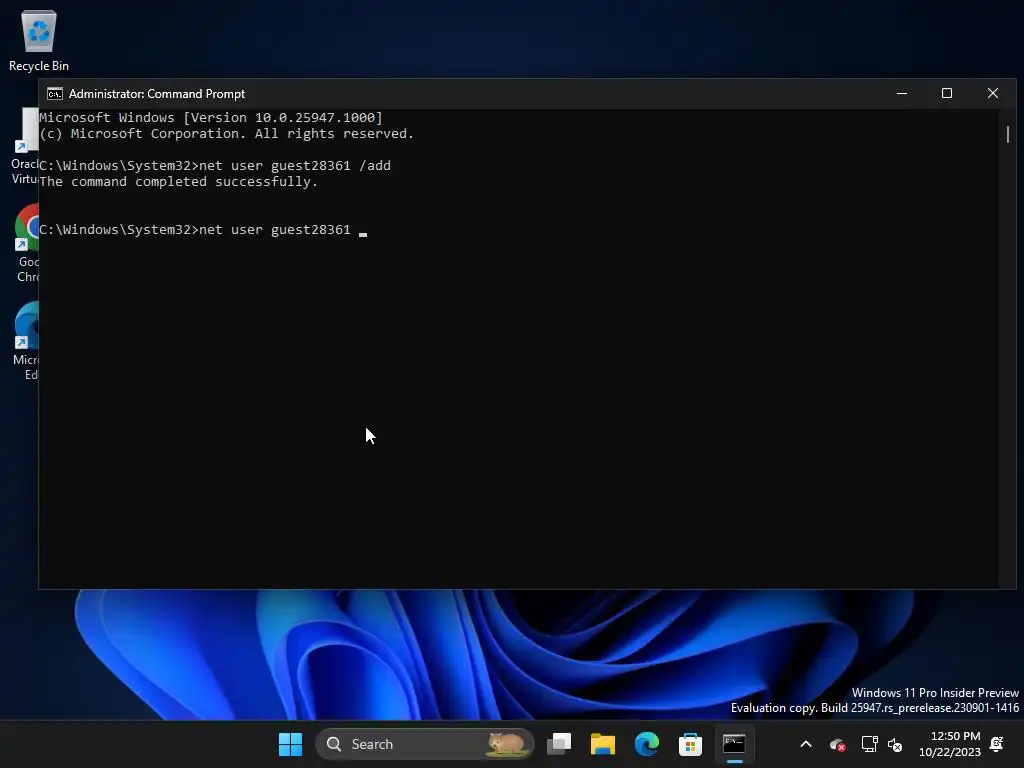Select the Oracle VirtualBox desktop shortcut
The image size is (1024, 768).
pos(25,146)
